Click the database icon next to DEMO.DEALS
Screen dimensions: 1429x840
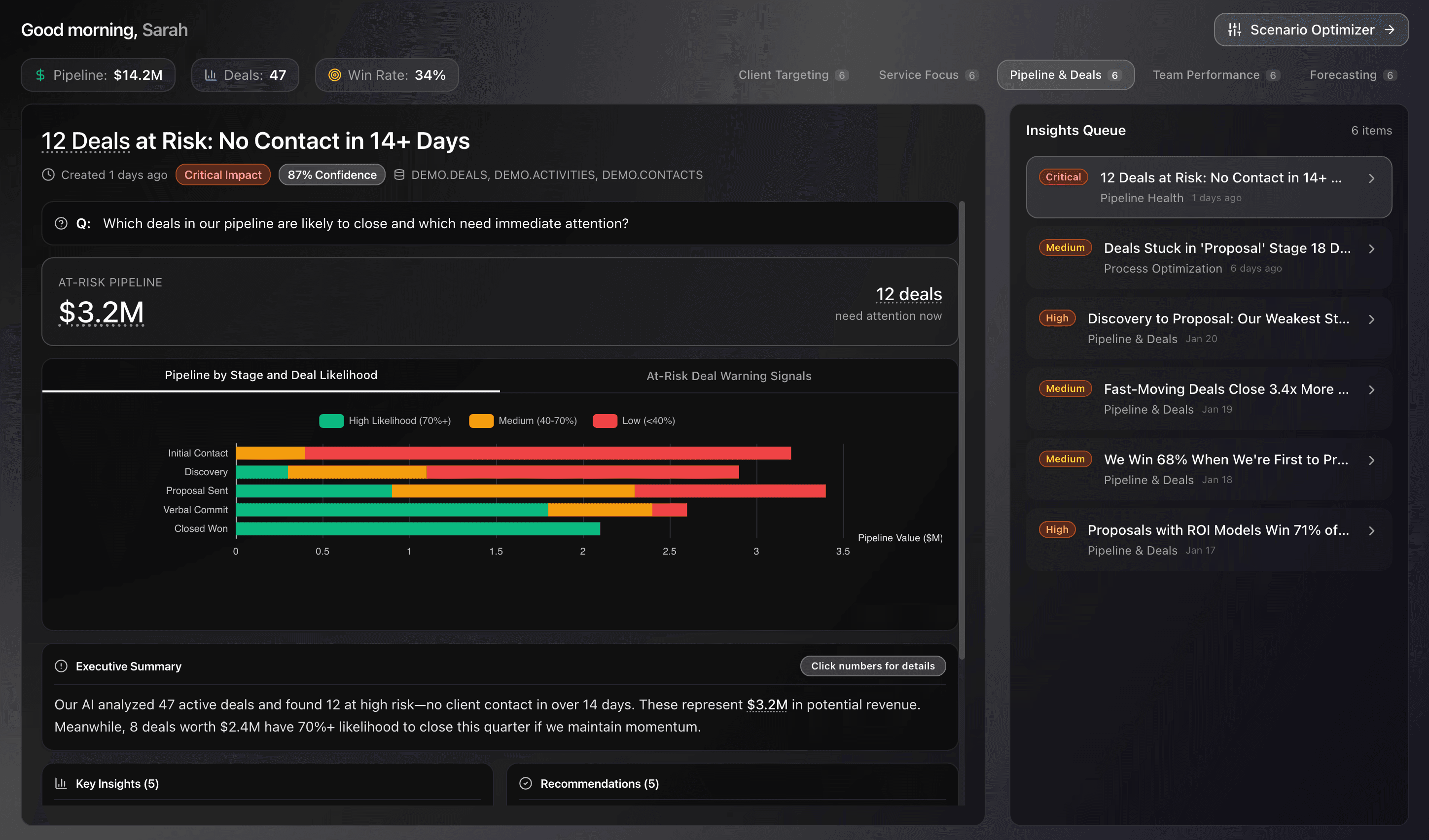(x=400, y=175)
